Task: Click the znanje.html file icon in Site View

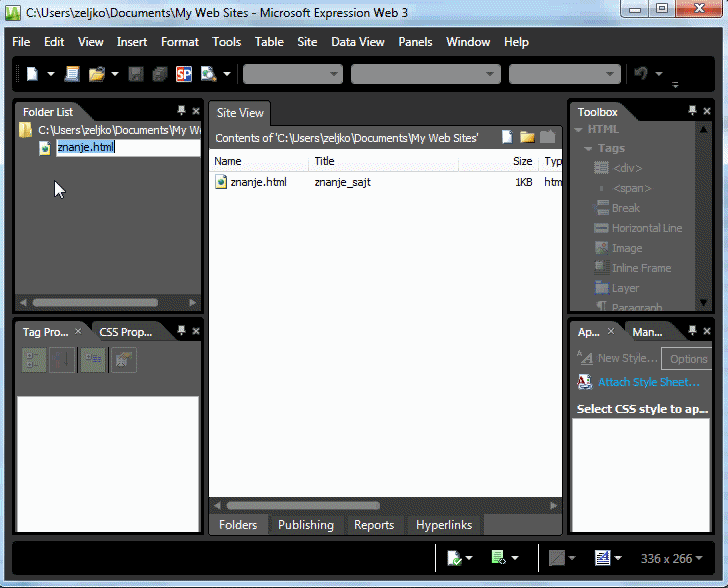Action: click(x=221, y=182)
